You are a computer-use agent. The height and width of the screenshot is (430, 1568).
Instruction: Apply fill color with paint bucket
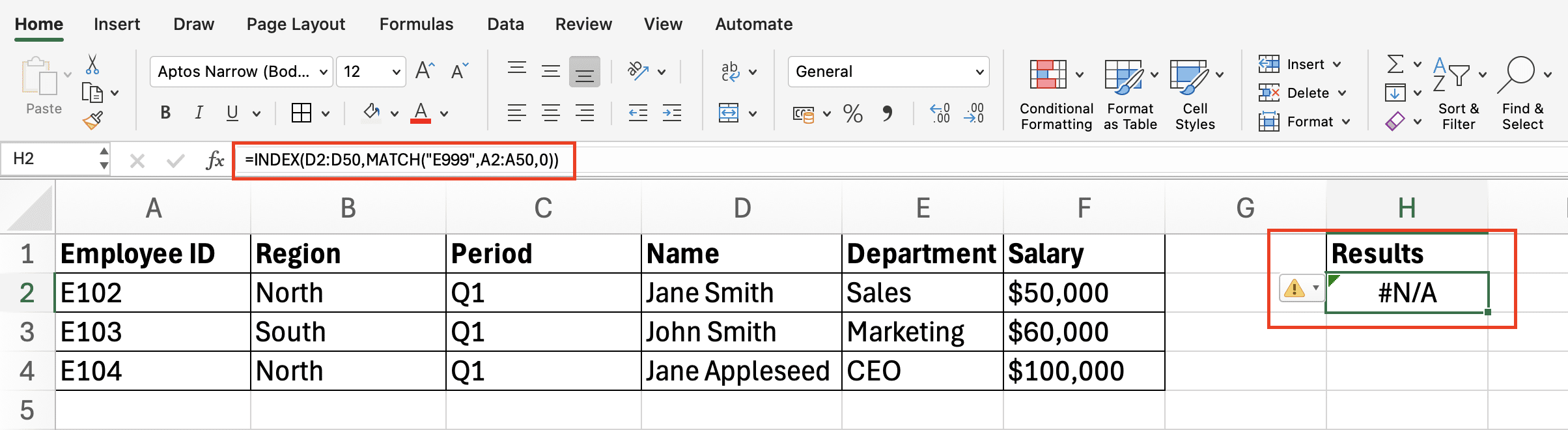(372, 112)
